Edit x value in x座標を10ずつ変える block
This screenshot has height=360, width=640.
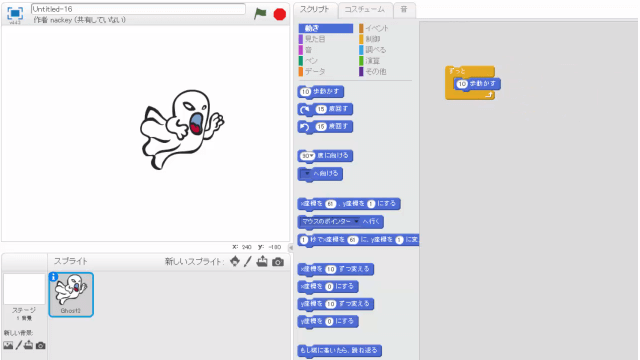point(331,269)
